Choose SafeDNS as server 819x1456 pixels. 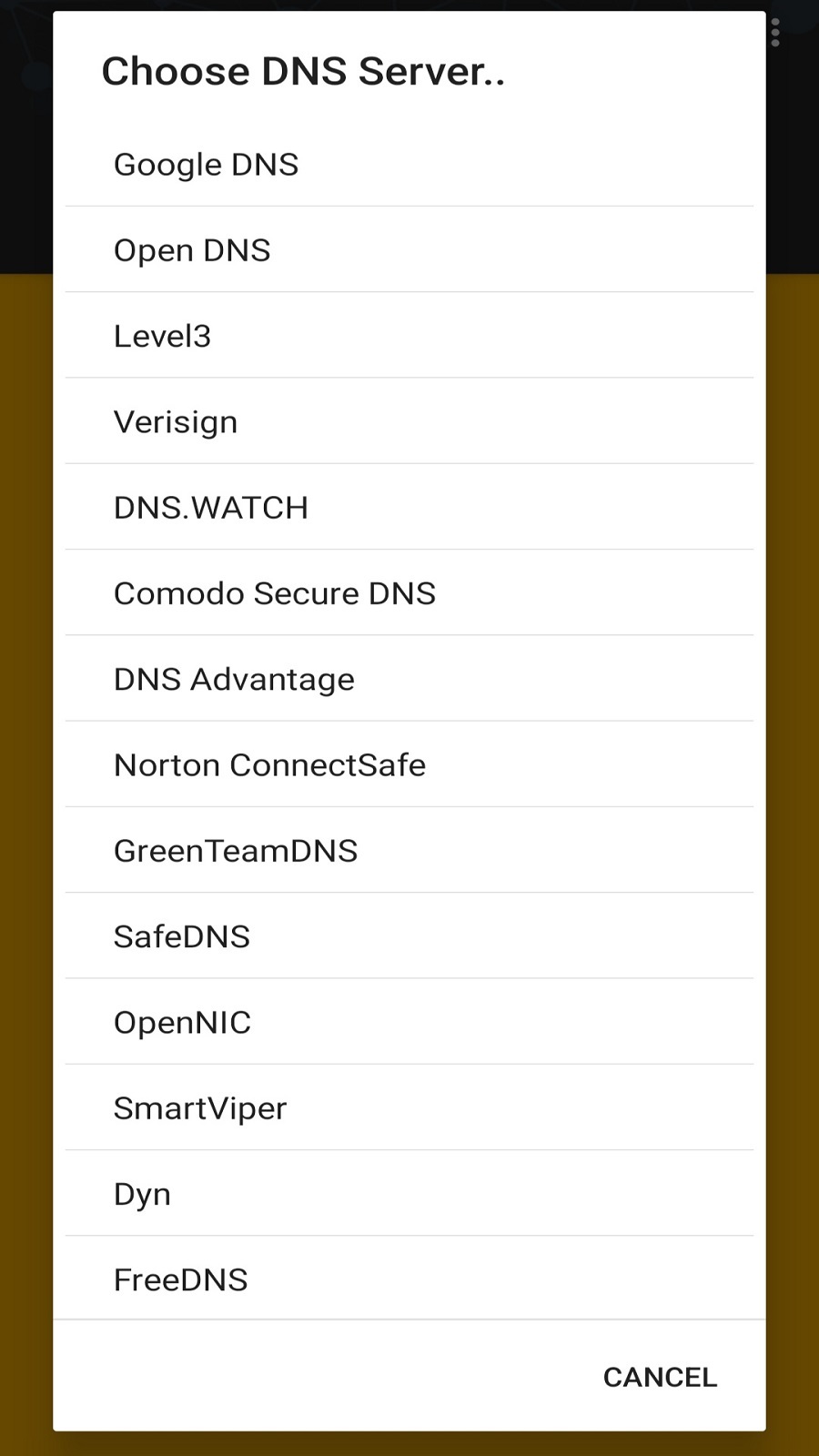coord(409,935)
